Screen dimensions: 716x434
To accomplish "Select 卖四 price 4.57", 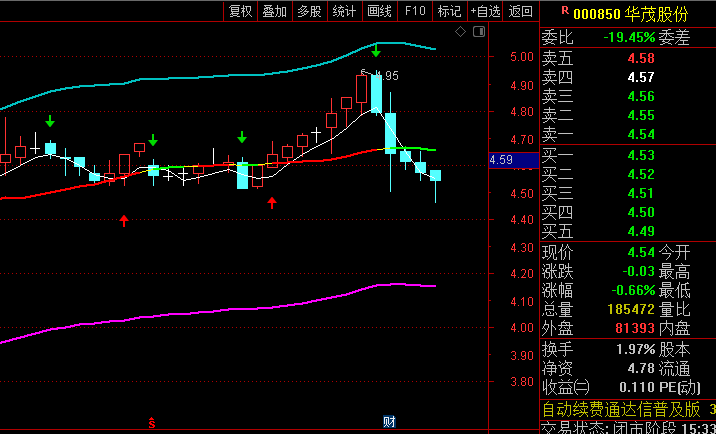I will (641, 78).
